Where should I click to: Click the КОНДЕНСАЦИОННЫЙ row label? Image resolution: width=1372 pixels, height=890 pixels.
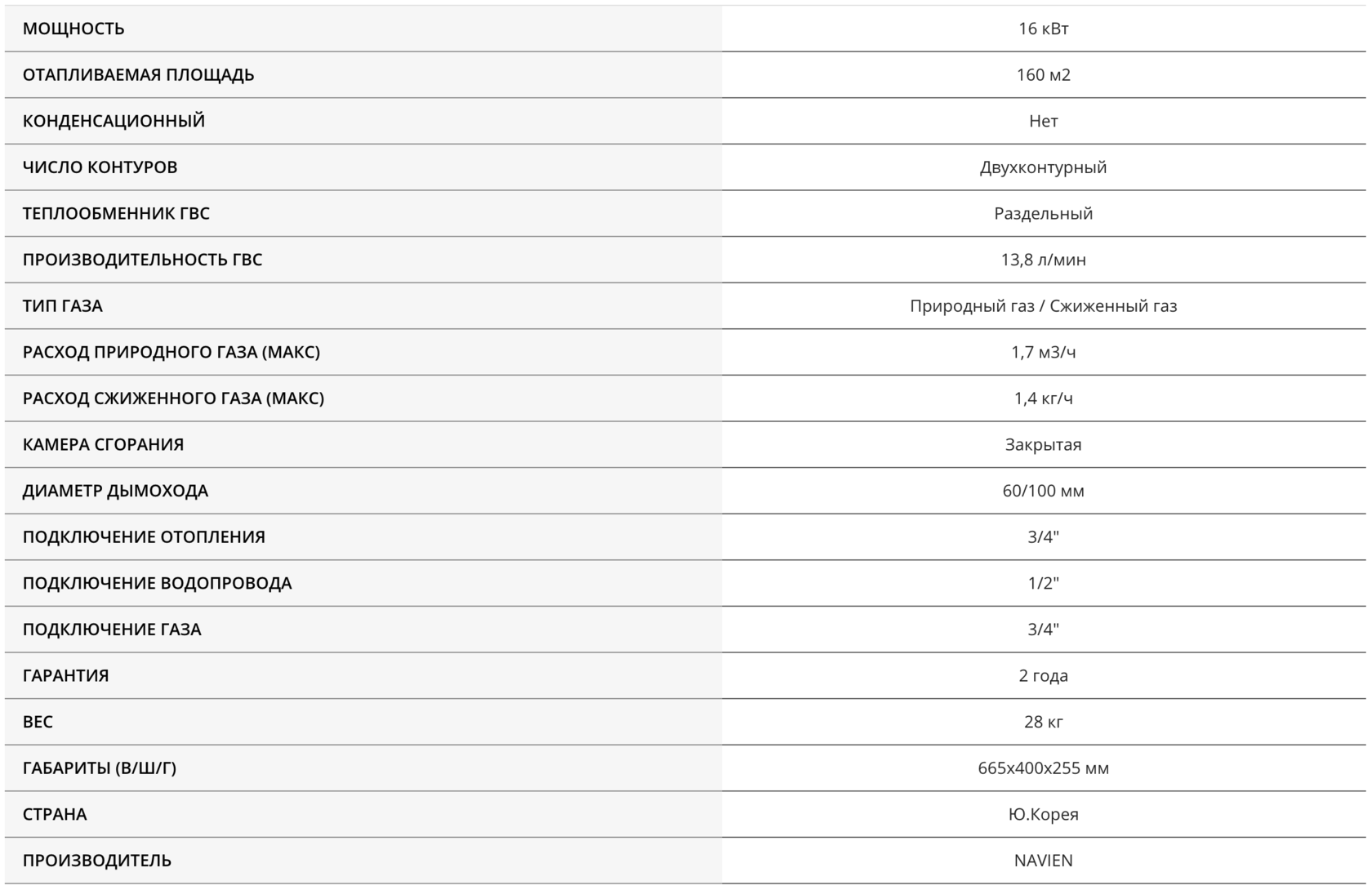pos(114,121)
